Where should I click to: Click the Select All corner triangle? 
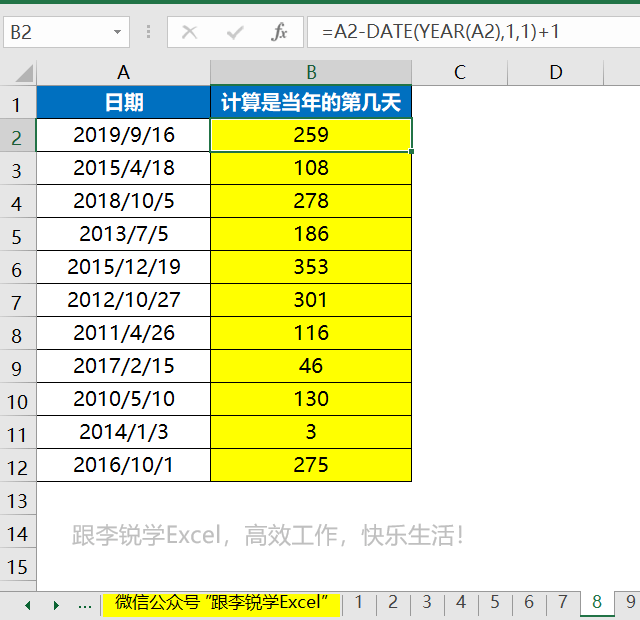coord(24,73)
